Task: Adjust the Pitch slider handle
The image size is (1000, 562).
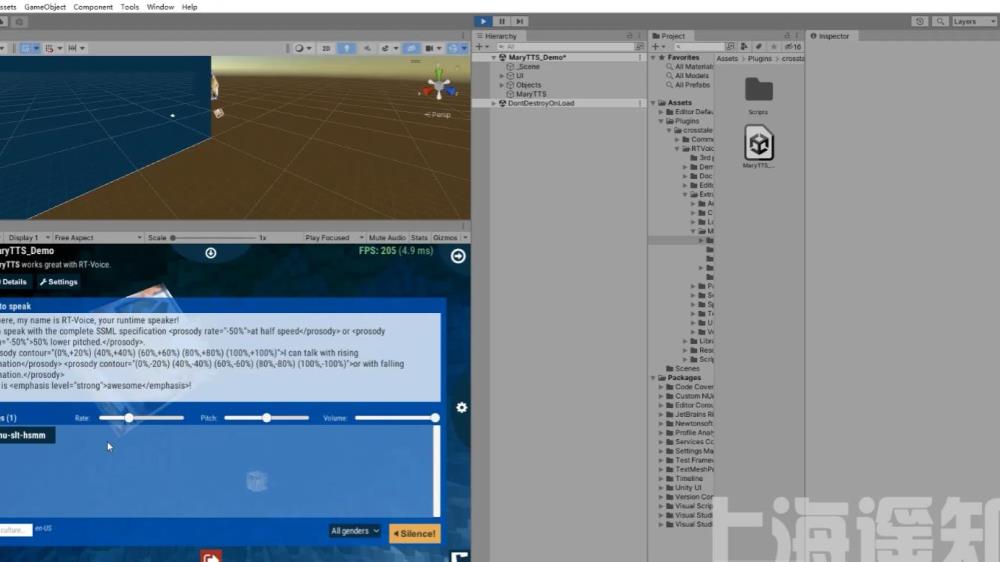Action: tap(267, 418)
